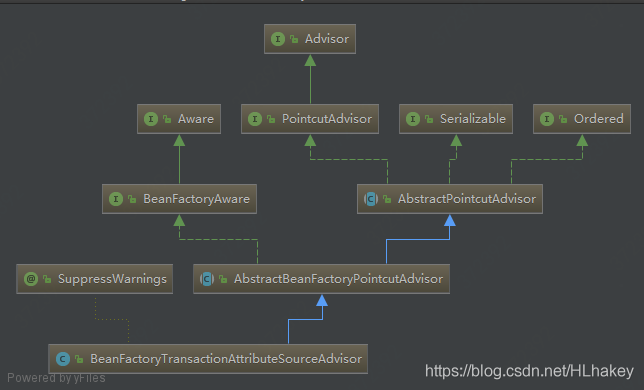Click the interface icon on the Advisor node
Screen dimensions: 644x390
[x=278, y=39]
